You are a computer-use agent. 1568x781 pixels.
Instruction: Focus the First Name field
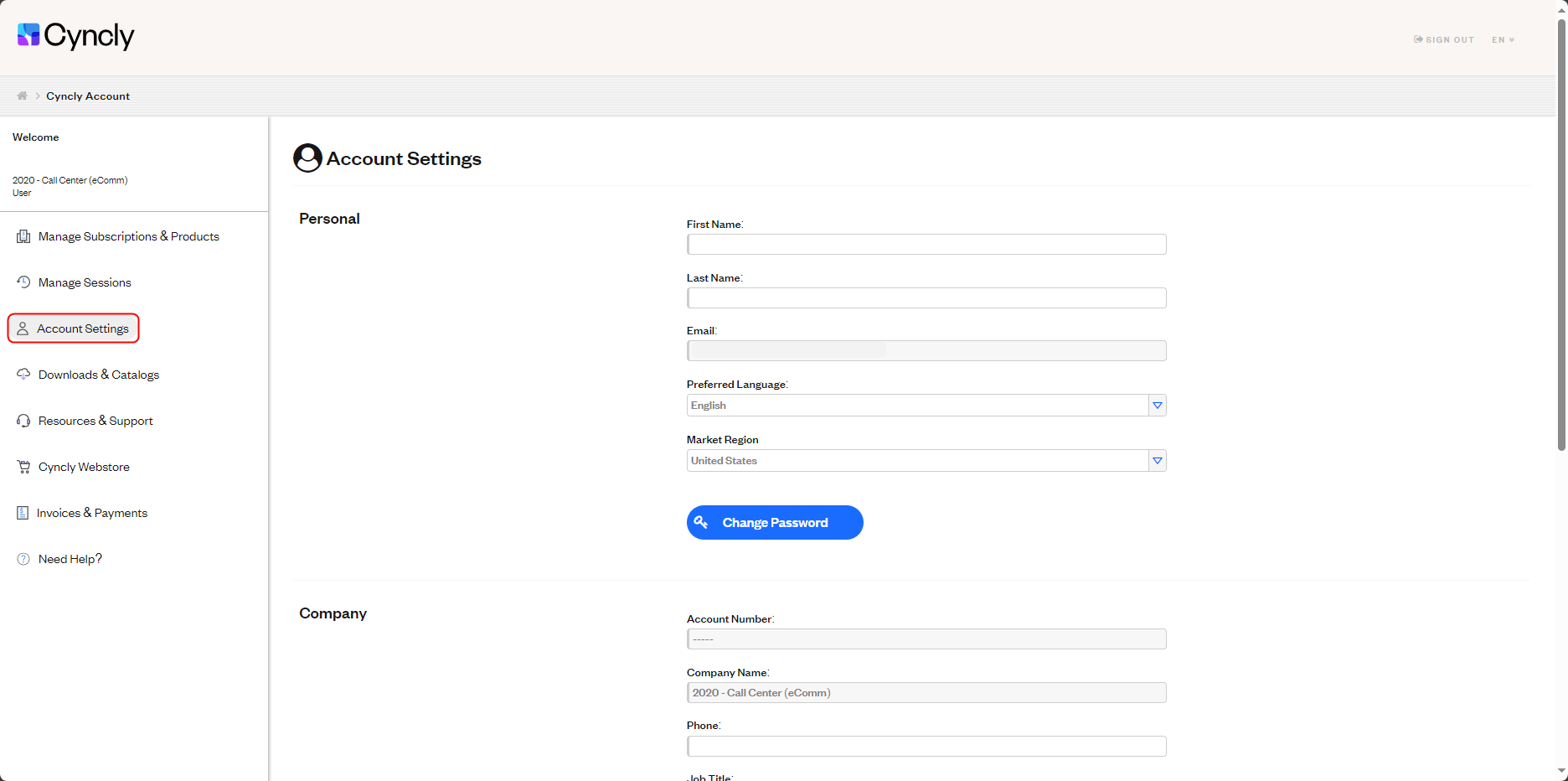[926, 244]
